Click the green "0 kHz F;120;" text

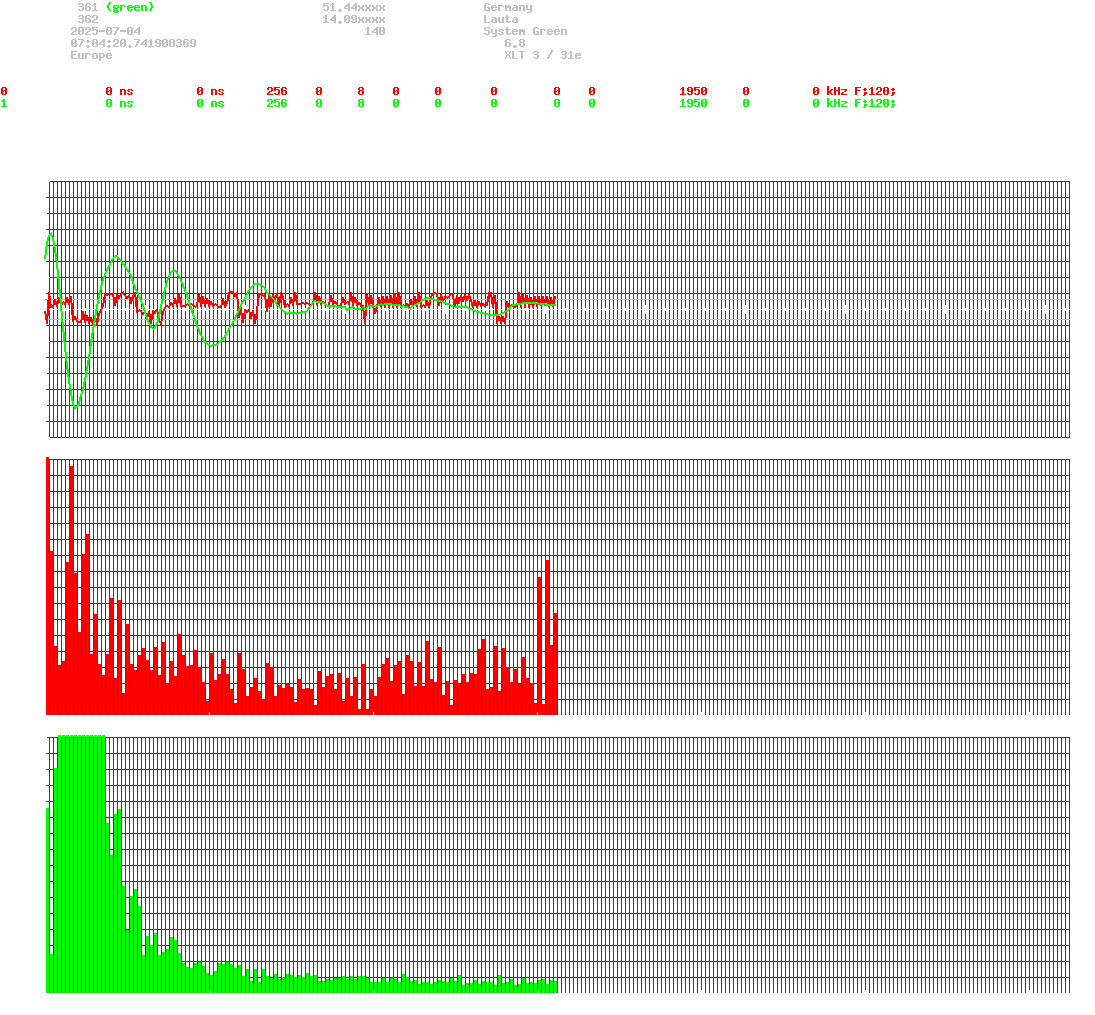coord(854,103)
